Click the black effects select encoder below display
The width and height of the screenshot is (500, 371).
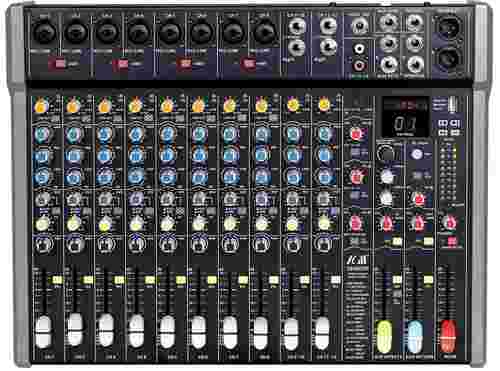pos(386,154)
